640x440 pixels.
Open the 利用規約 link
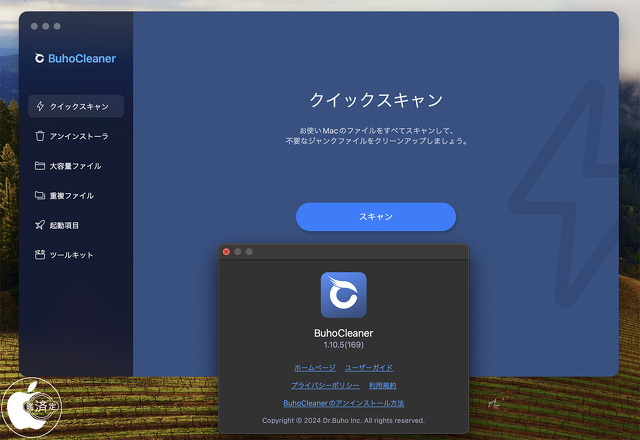pos(382,385)
